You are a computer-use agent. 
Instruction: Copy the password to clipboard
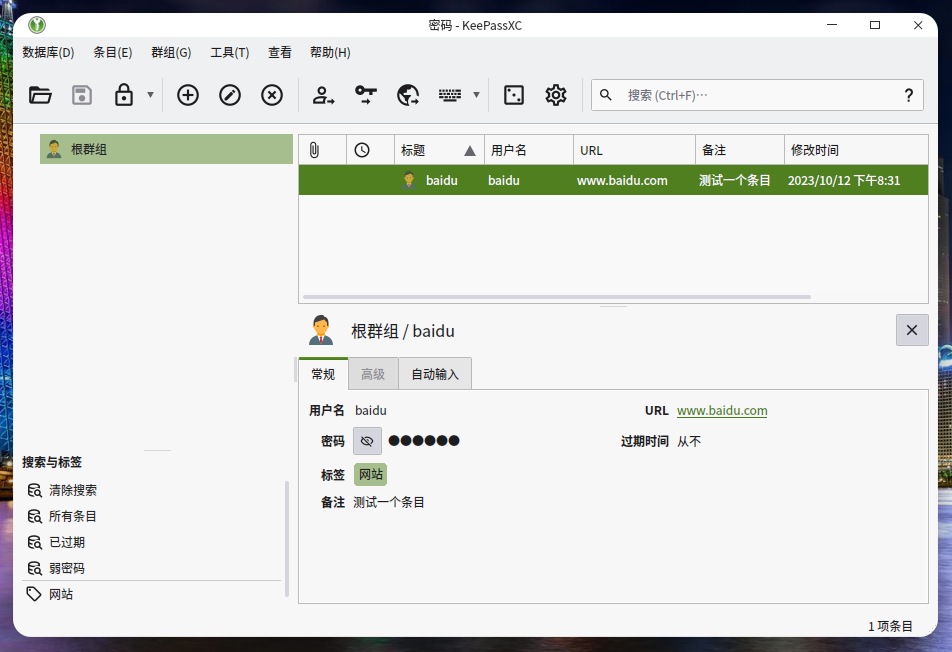click(365, 95)
